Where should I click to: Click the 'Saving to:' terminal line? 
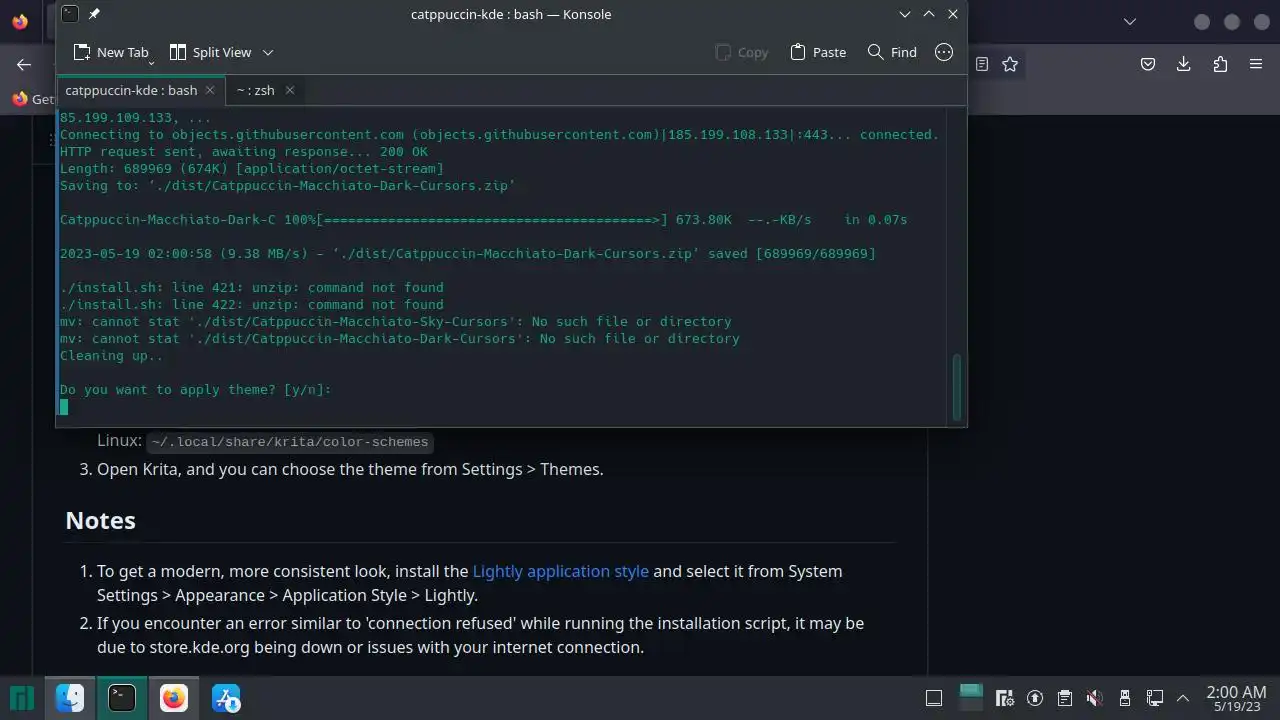pyautogui.click(x=287, y=185)
